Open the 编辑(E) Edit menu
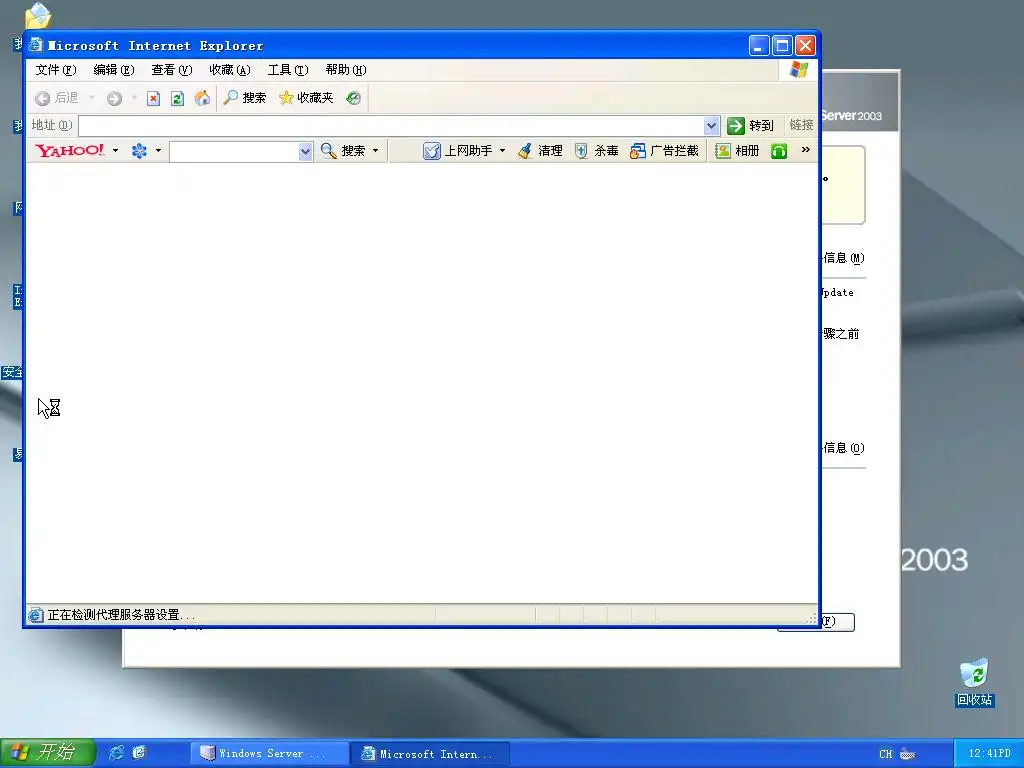 (114, 70)
